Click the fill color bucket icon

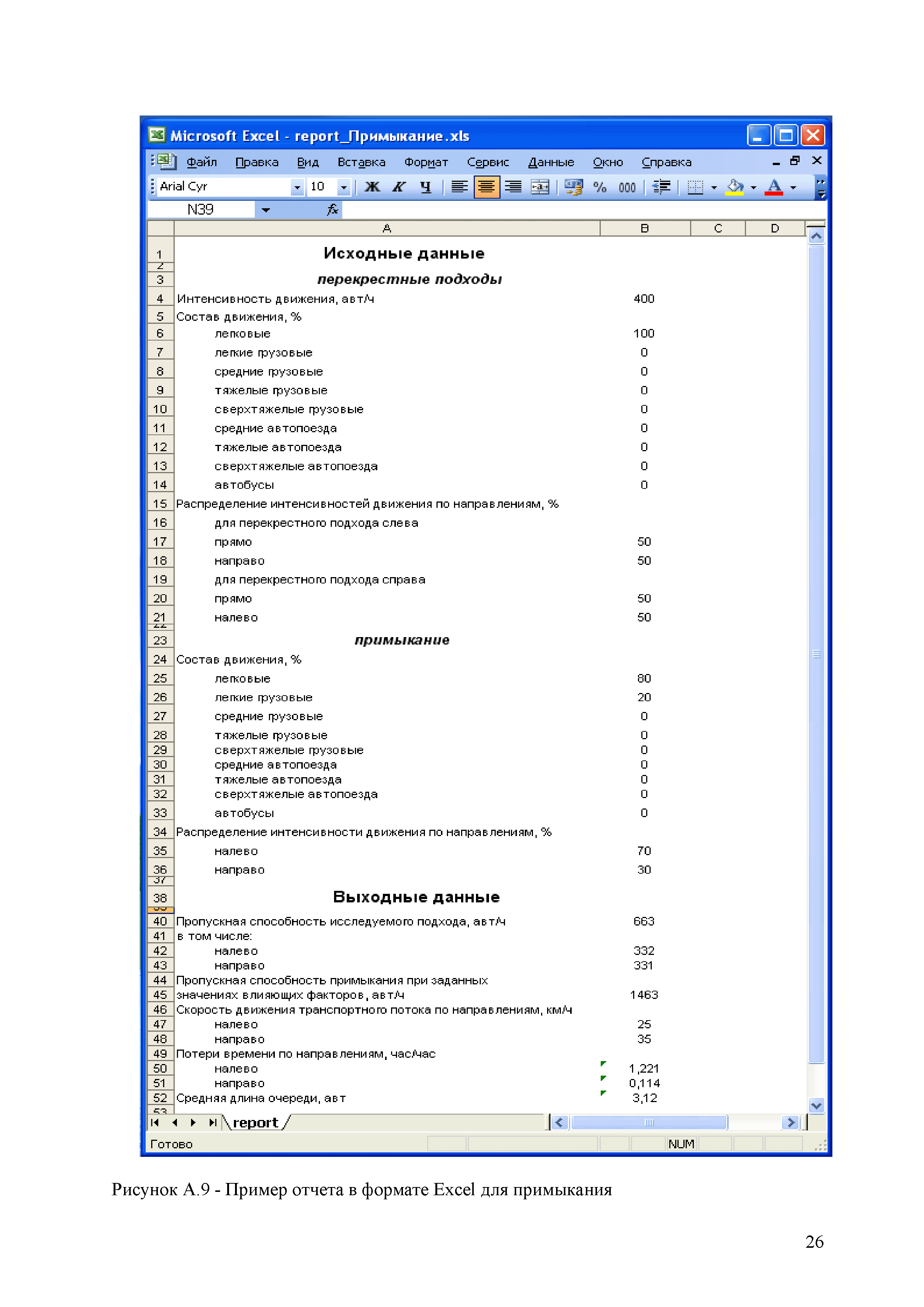(734, 187)
